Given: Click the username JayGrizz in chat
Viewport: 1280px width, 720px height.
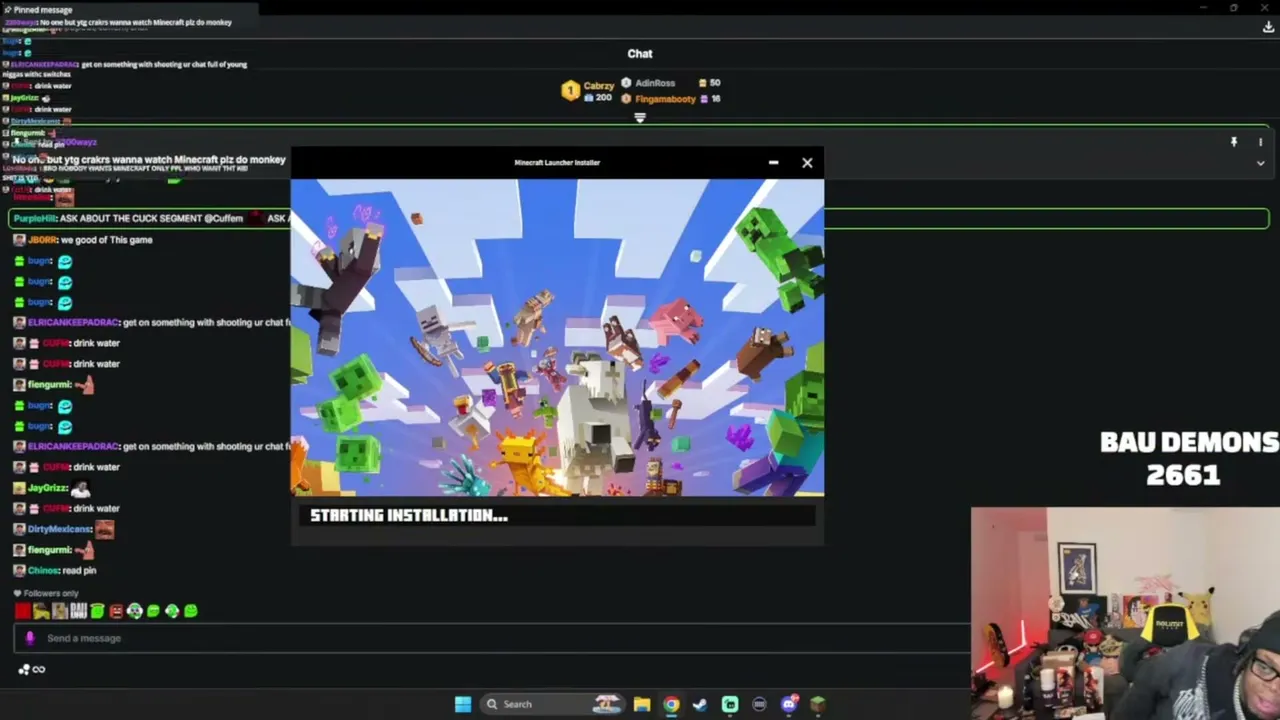Looking at the screenshot, I should click(x=47, y=488).
